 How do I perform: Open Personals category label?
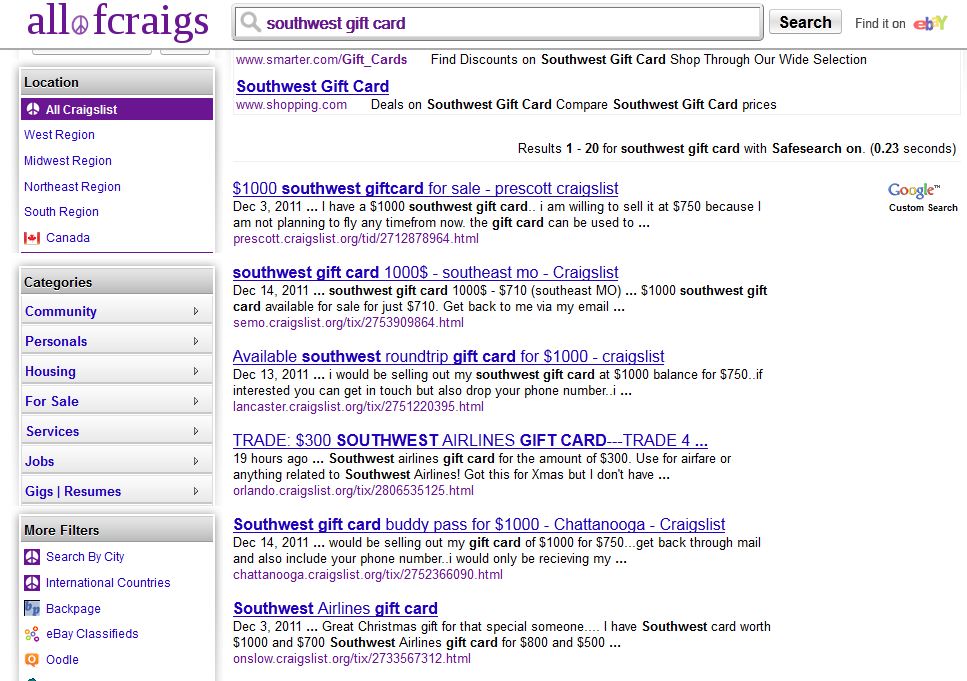click(56, 341)
